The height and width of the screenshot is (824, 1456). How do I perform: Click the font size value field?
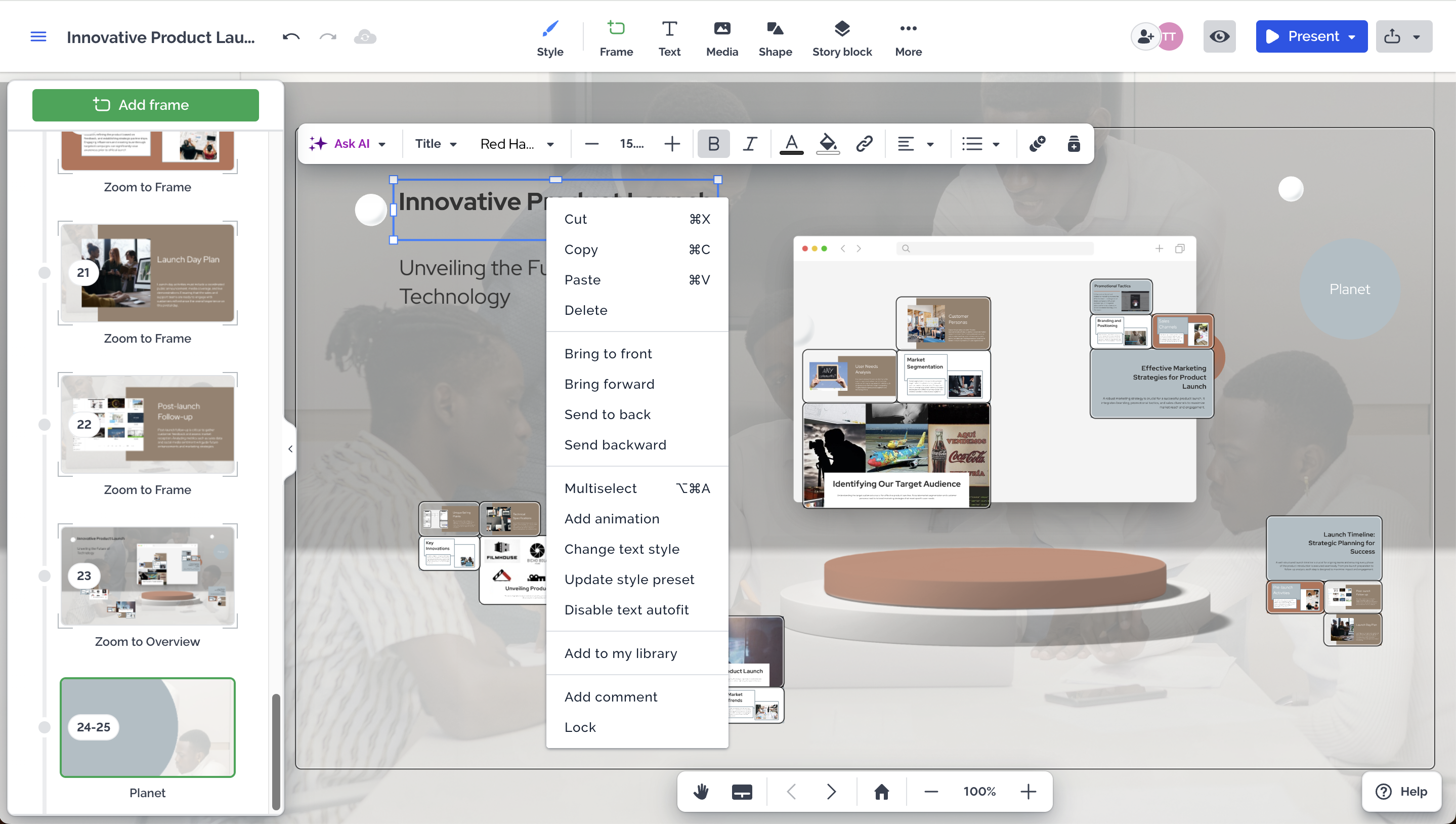[x=631, y=144]
